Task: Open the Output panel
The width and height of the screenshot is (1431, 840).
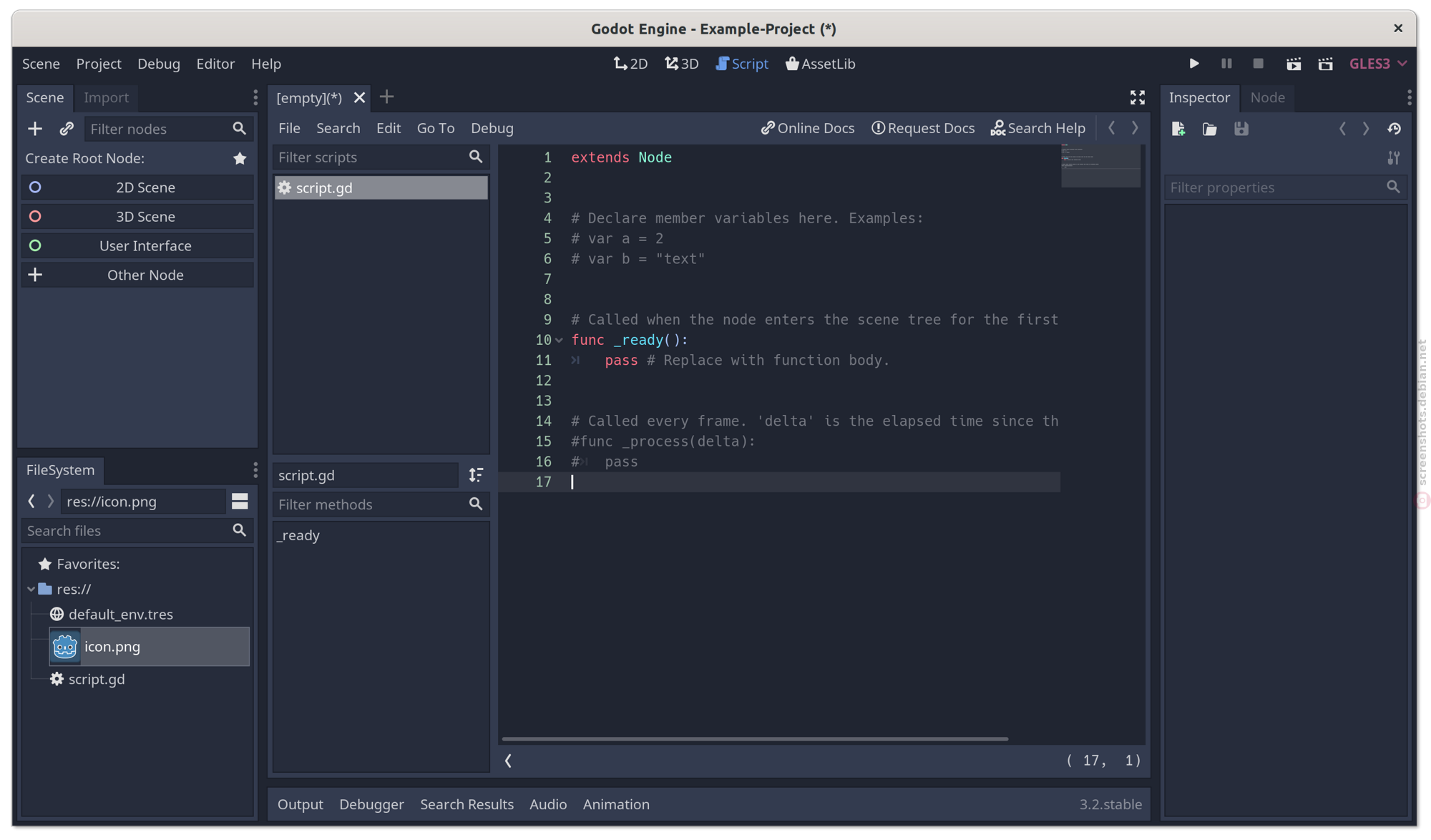Action: (301, 804)
